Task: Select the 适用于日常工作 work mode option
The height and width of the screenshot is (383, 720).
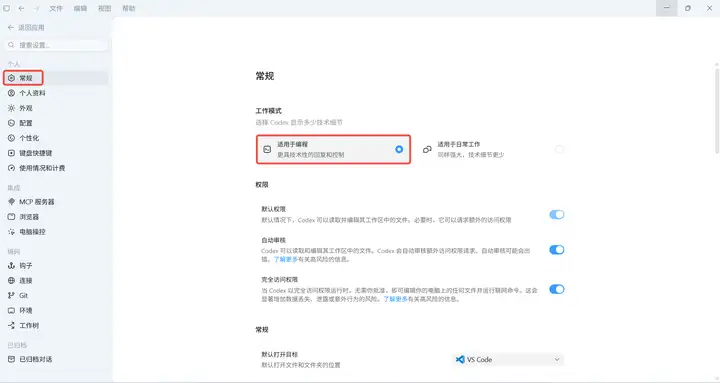Action: pyautogui.click(x=493, y=149)
